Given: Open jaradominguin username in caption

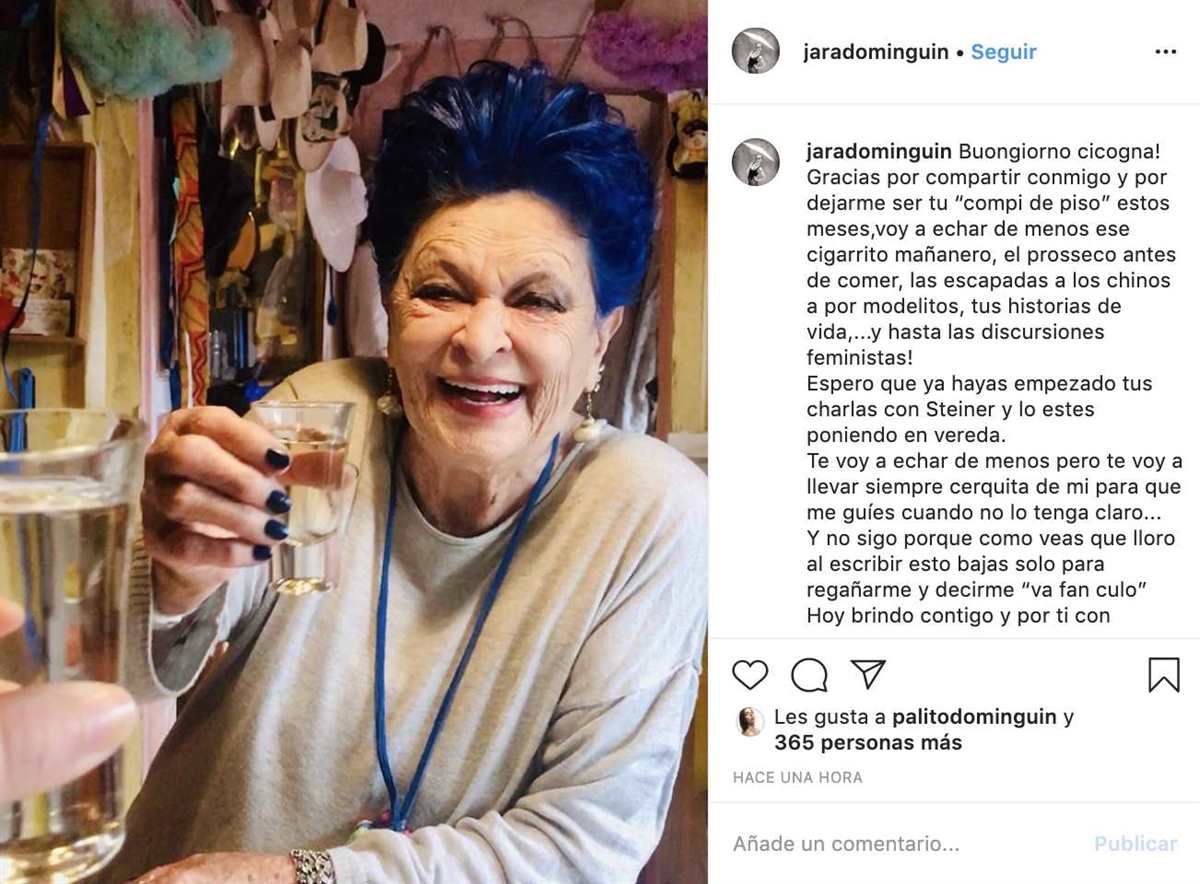Looking at the screenshot, I should (x=879, y=152).
